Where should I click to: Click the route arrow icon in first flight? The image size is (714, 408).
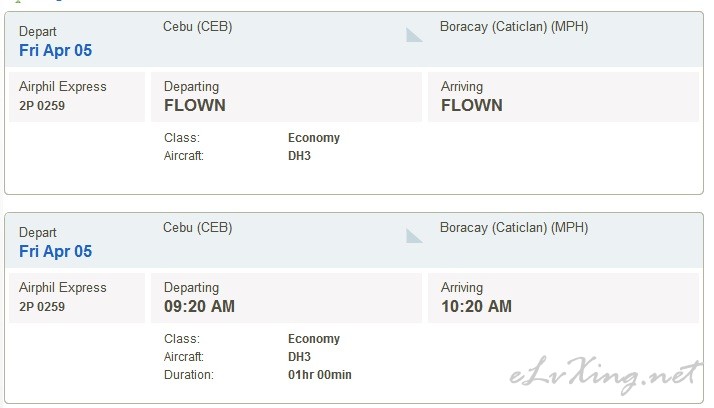coord(414,35)
